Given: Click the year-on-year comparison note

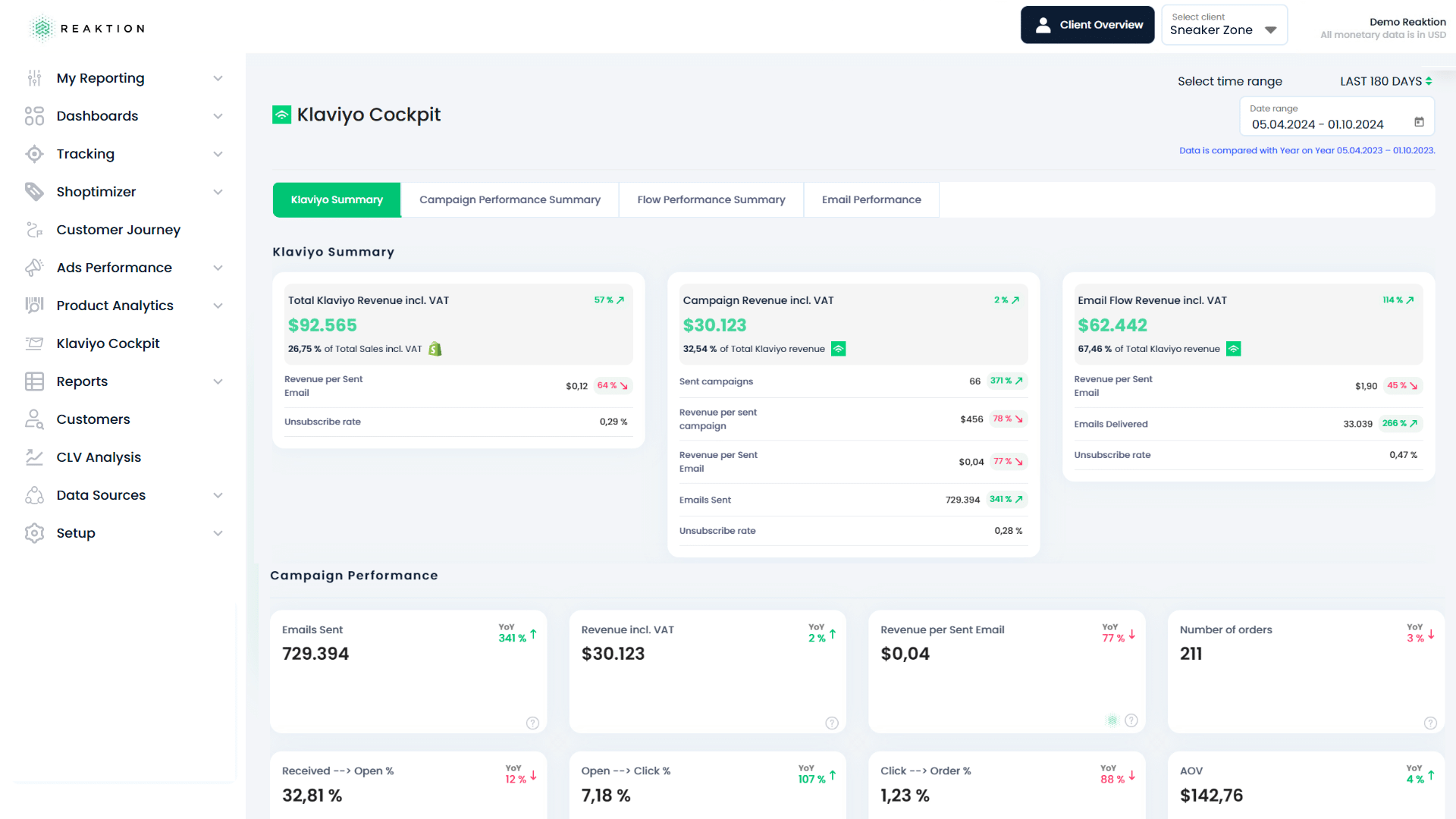Looking at the screenshot, I should (1307, 150).
